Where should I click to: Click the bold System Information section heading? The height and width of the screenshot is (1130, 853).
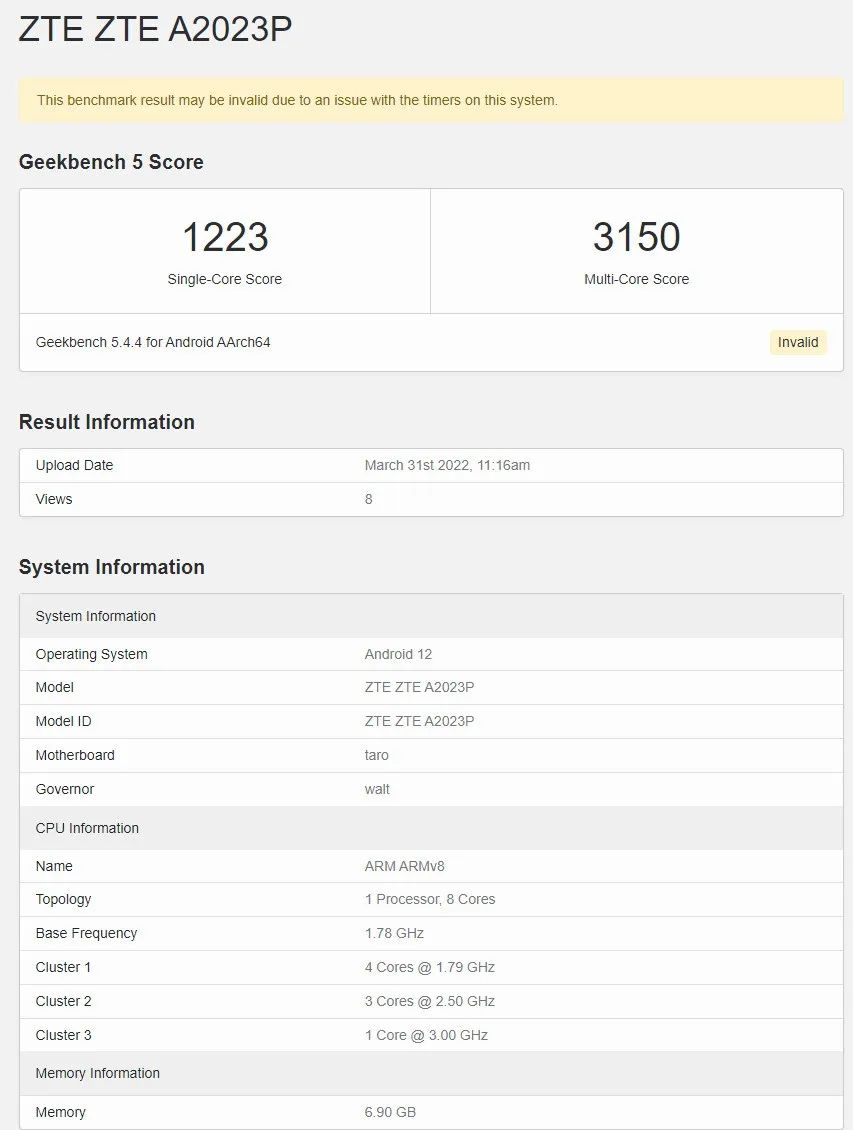click(112, 567)
